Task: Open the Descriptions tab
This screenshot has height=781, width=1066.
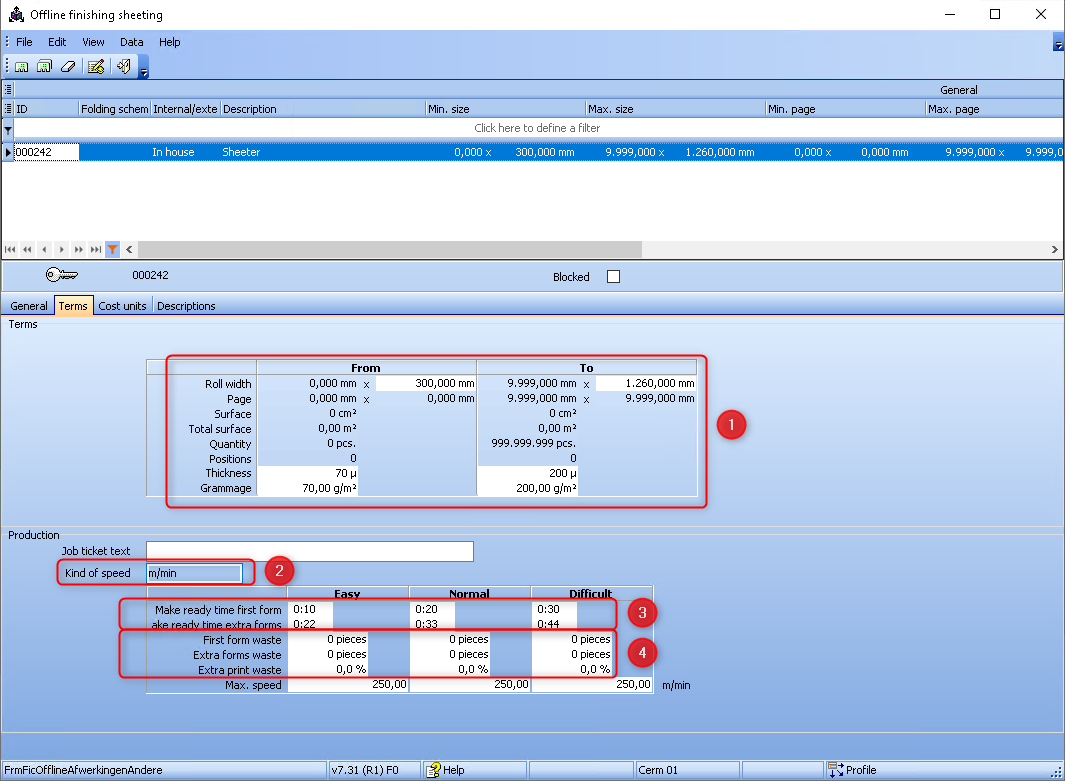Action: click(186, 306)
